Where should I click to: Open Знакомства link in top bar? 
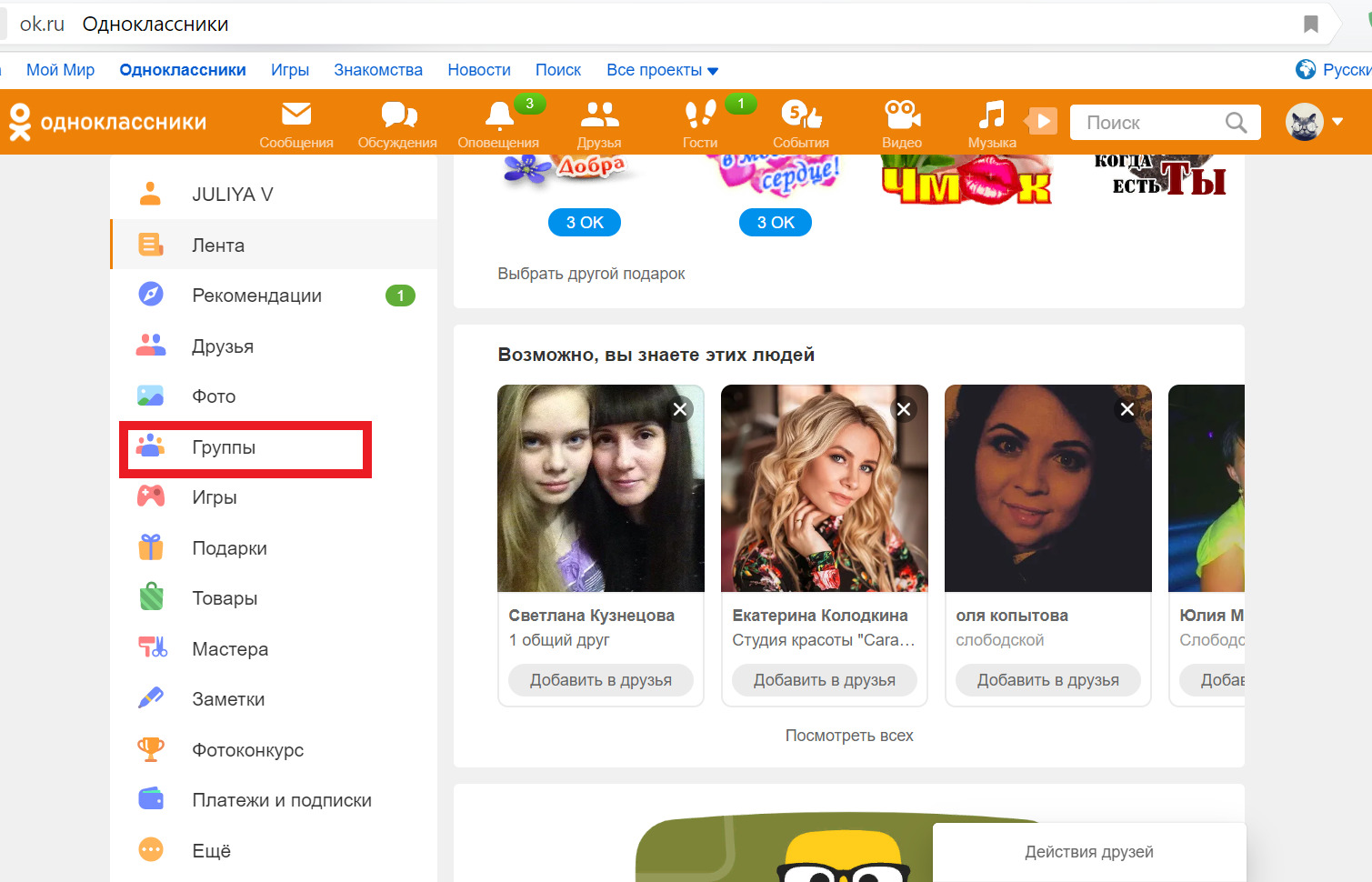(378, 70)
